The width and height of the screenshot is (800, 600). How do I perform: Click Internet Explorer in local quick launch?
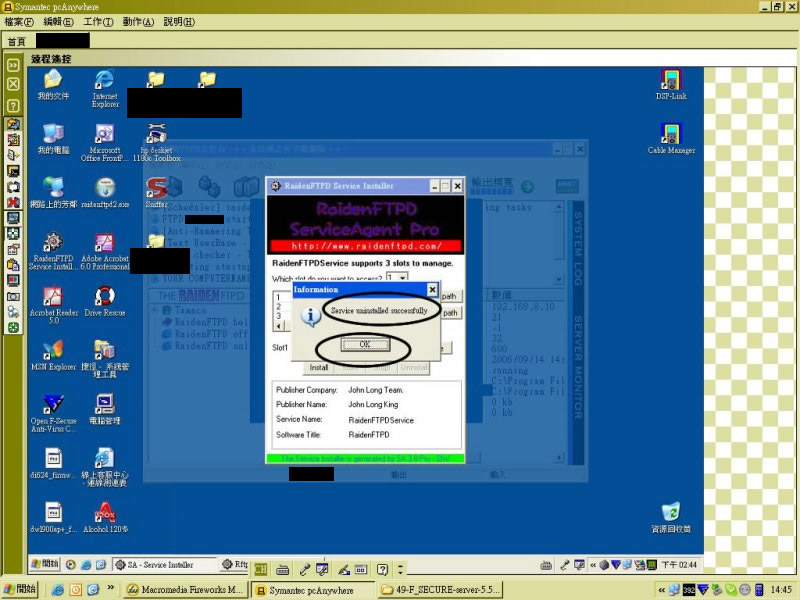(58, 590)
